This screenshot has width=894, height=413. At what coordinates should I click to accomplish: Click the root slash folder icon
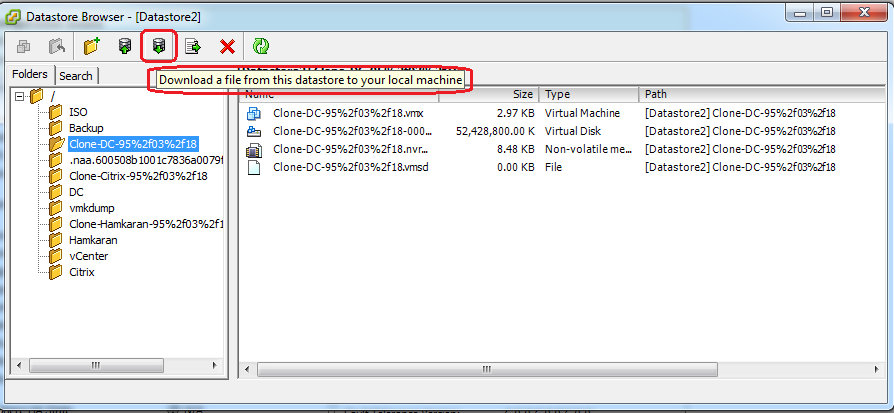pyautogui.click(x=36, y=96)
